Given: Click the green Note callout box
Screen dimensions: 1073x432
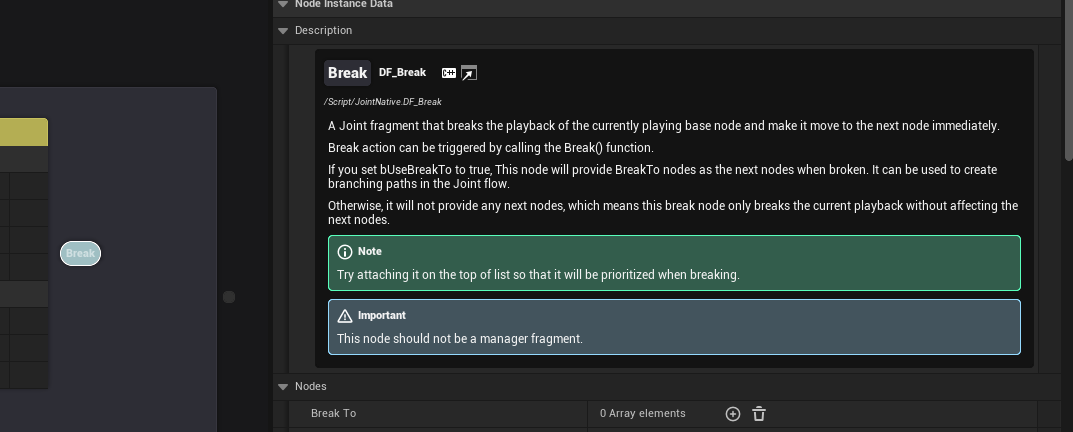Looking at the screenshot, I should [x=674, y=263].
